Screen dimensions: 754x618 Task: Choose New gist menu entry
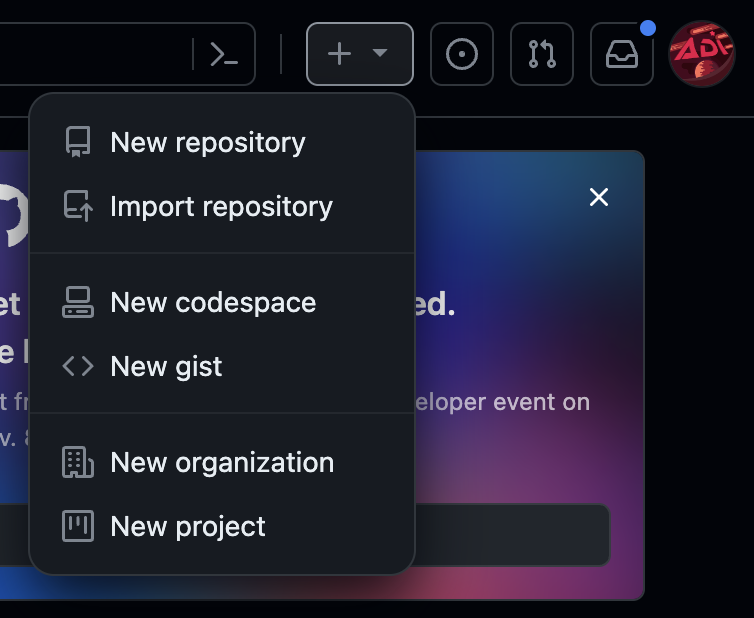[x=222, y=366]
